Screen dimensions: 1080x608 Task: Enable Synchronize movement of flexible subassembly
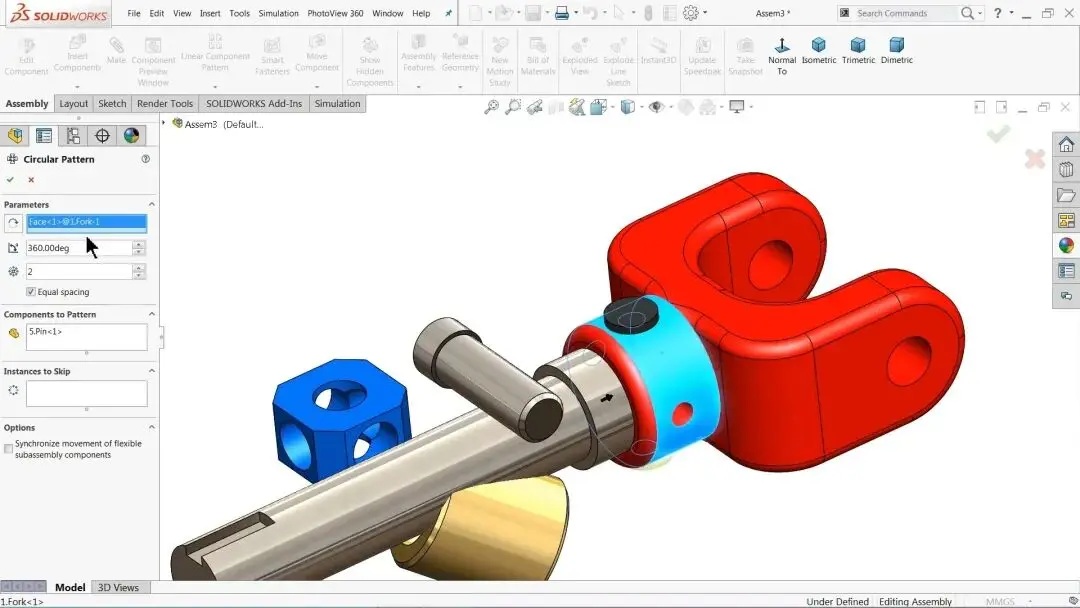[8, 449]
